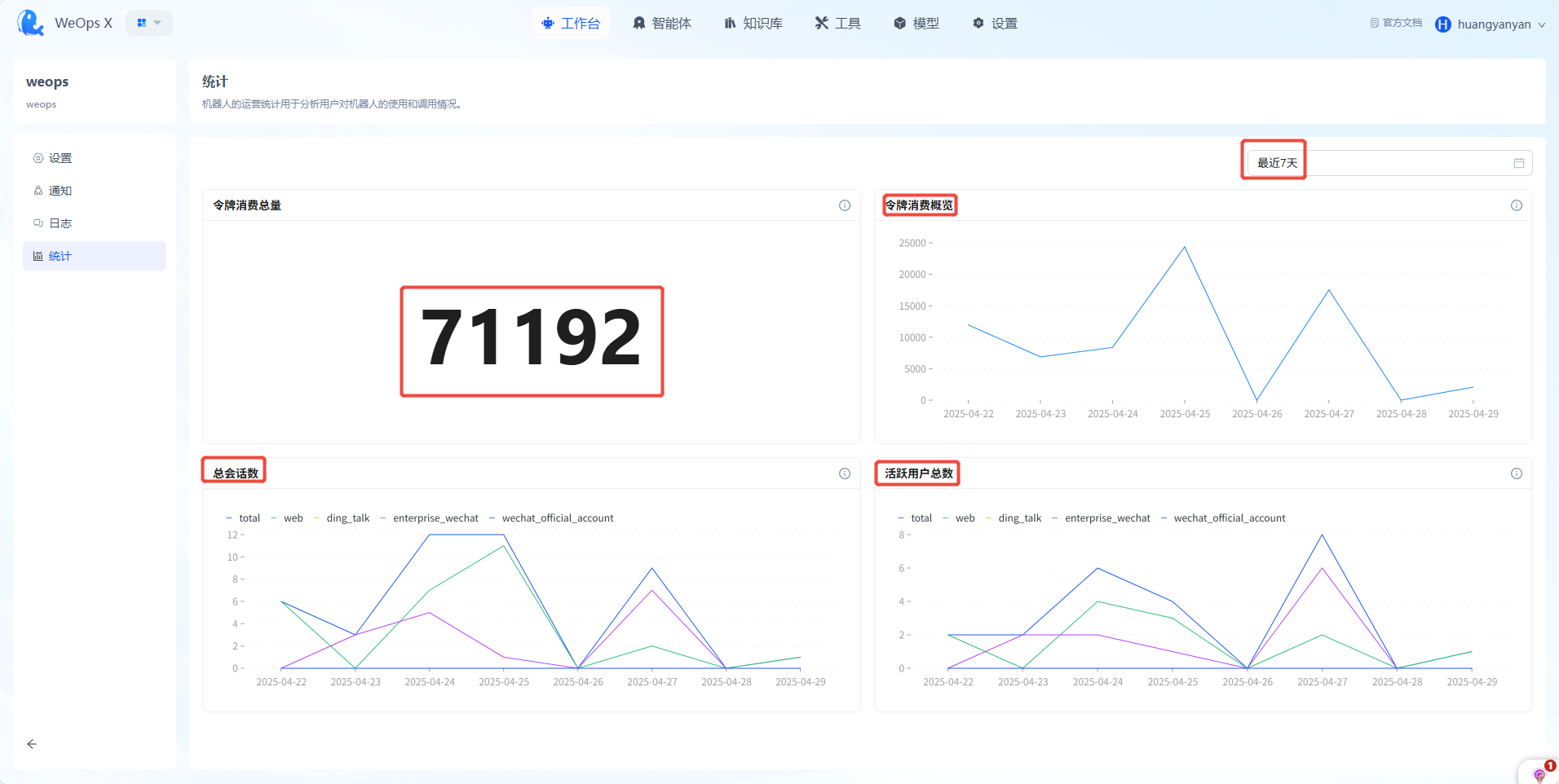This screenshot has width=1559, height=784.
Task: Click info icon on 令牌消费总量 card
Action: 845,205
